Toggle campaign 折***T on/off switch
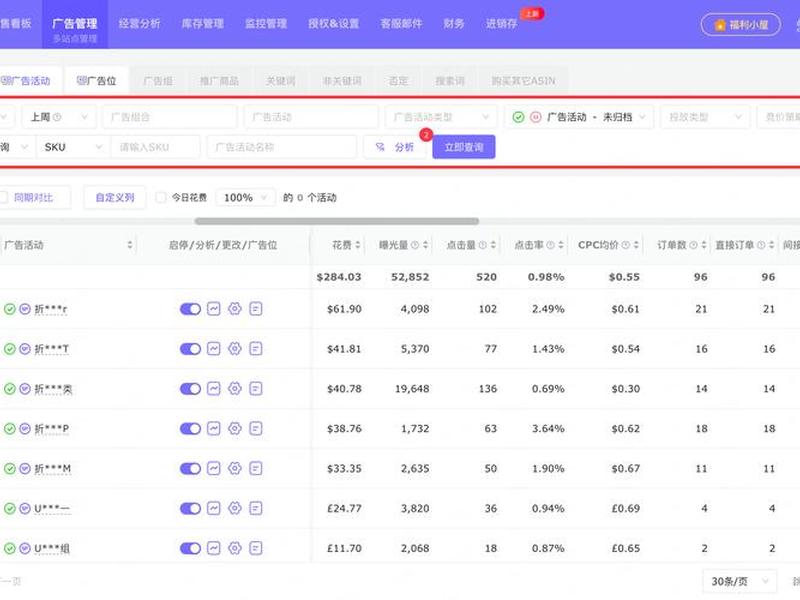 pyautogui.click(x=190, y=348)
